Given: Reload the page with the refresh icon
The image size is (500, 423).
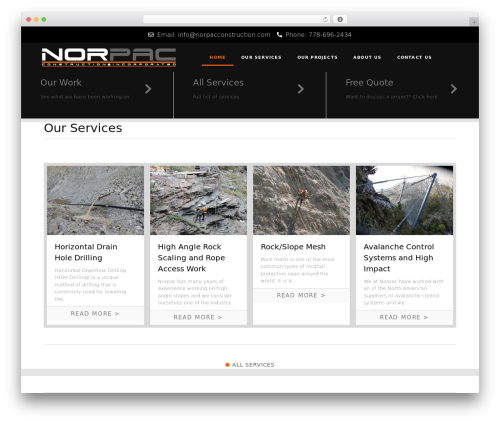Looking at the screenshot, I should (325, 19).
